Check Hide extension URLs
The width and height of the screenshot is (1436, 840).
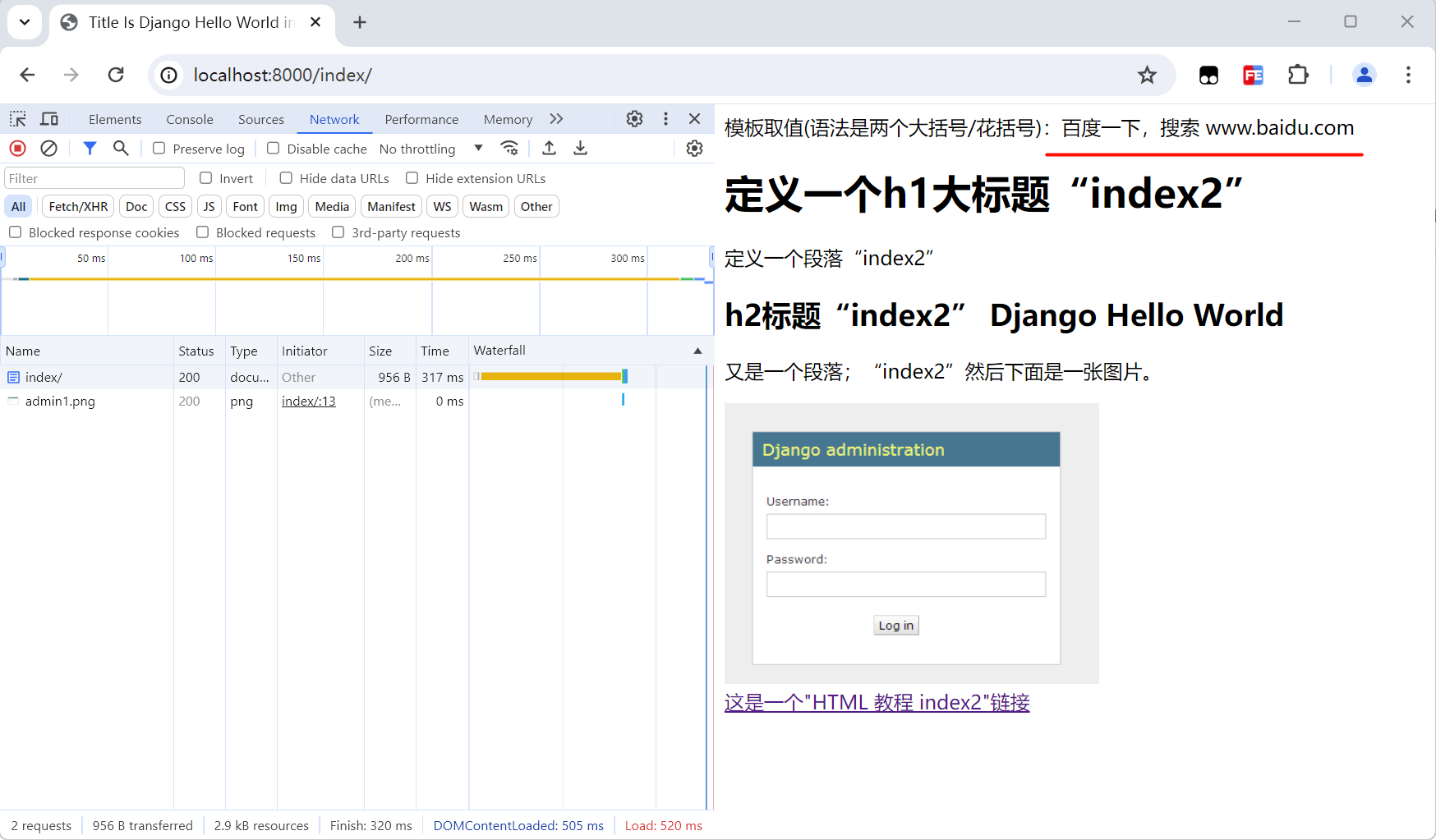[412, 178]
